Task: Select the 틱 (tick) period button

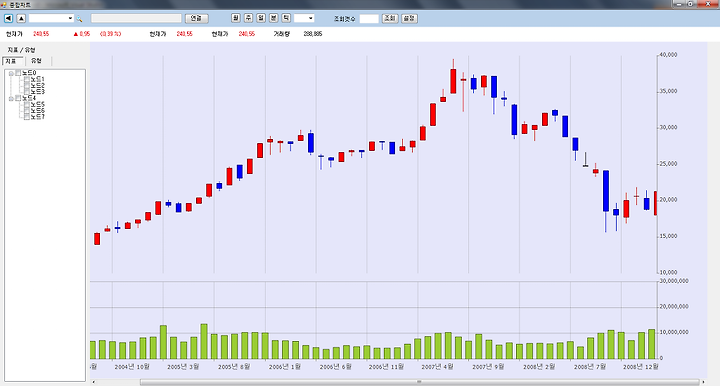Action: pos(286,18)
